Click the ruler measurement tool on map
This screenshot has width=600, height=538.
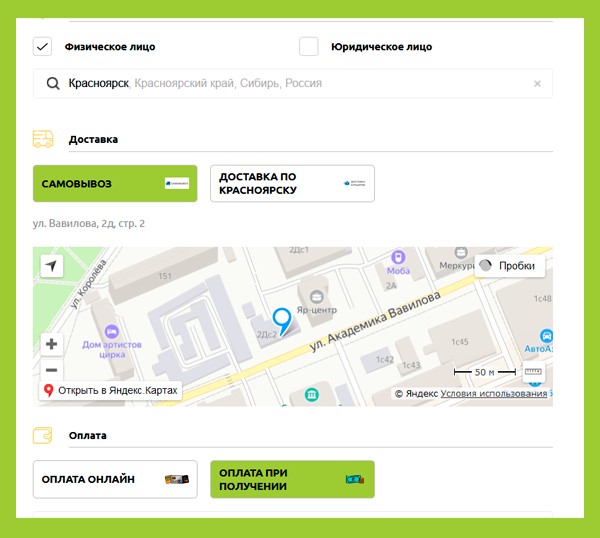coord(533,372)
